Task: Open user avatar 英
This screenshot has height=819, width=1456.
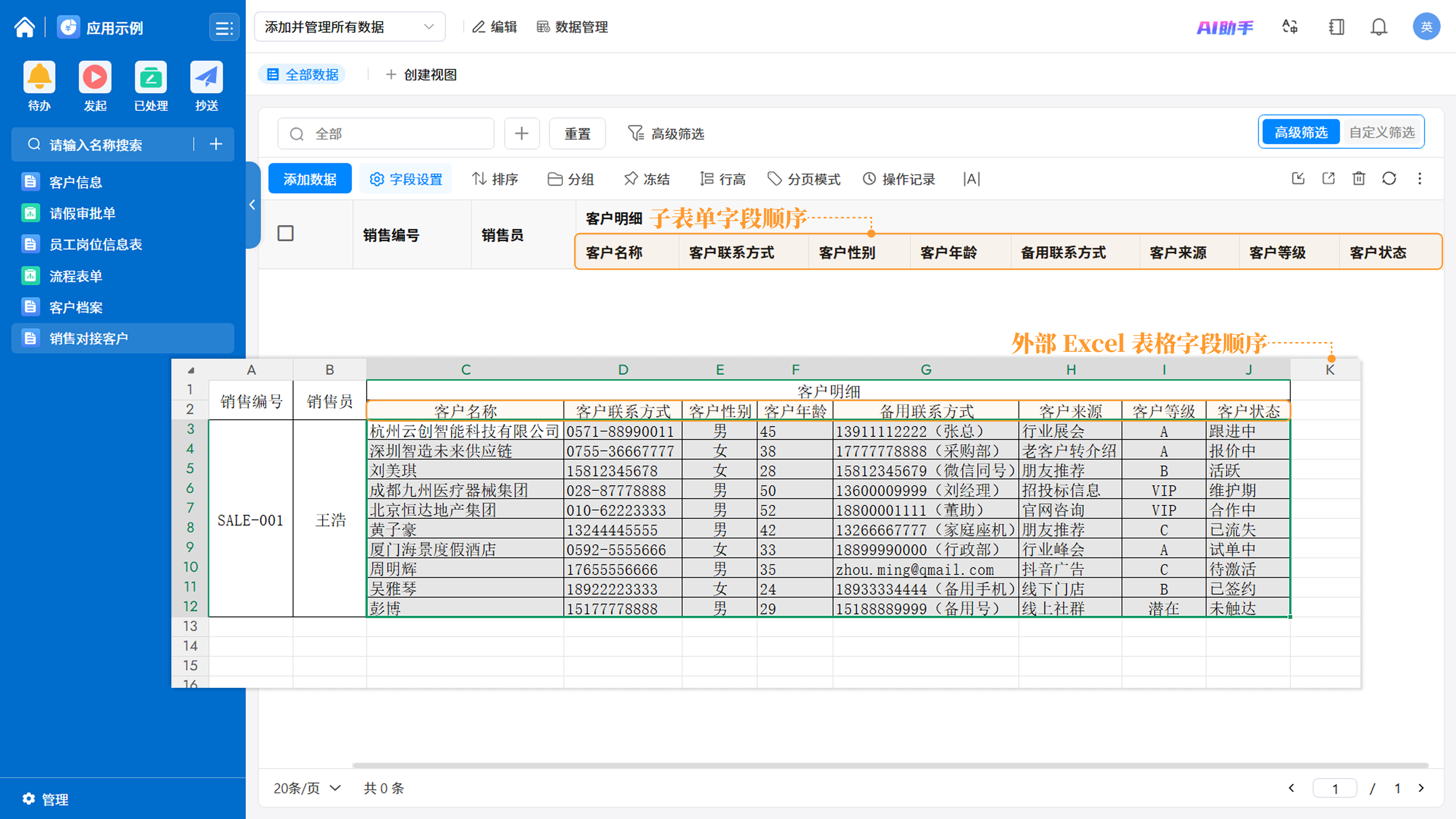Action: [x=1426, y=27]
